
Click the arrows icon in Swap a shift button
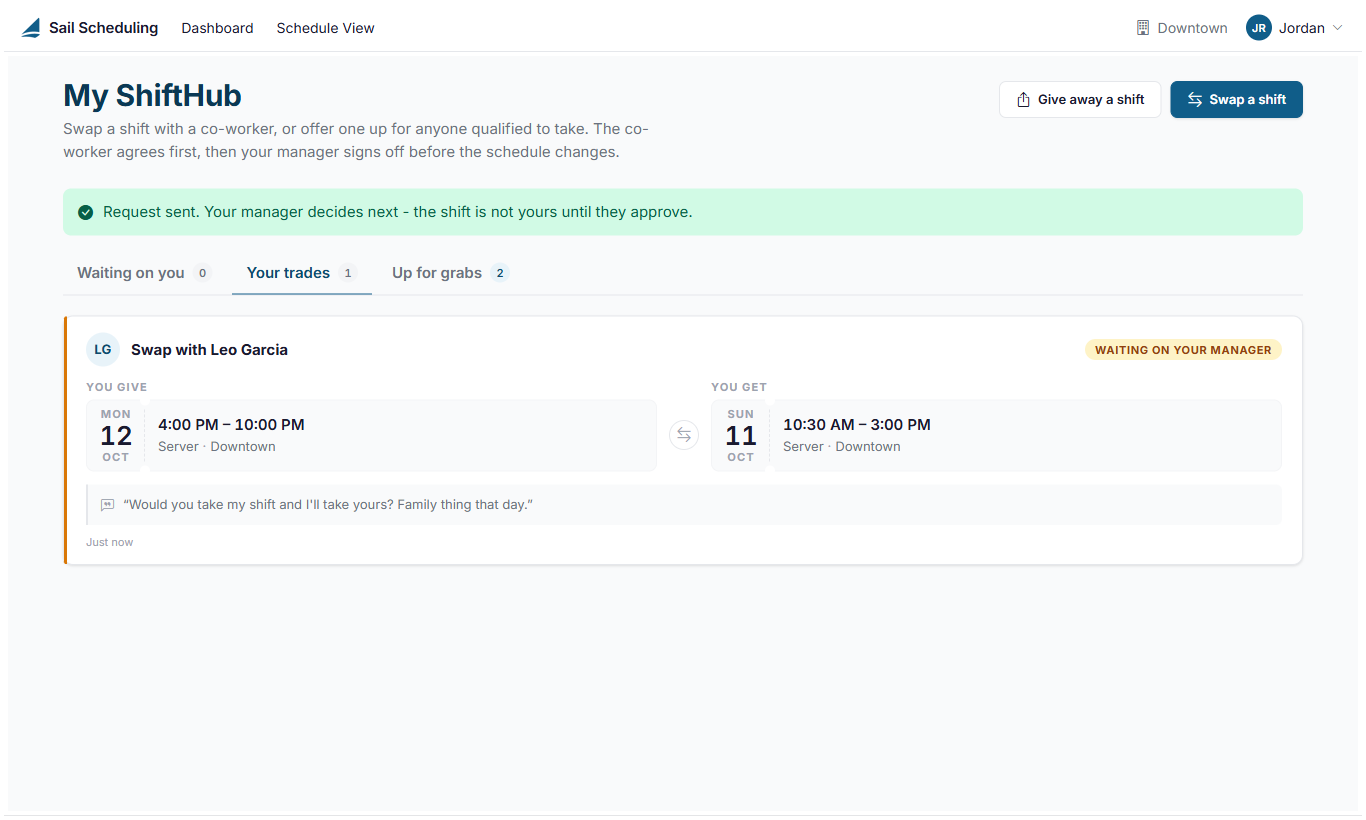(x=1195, y=100)
